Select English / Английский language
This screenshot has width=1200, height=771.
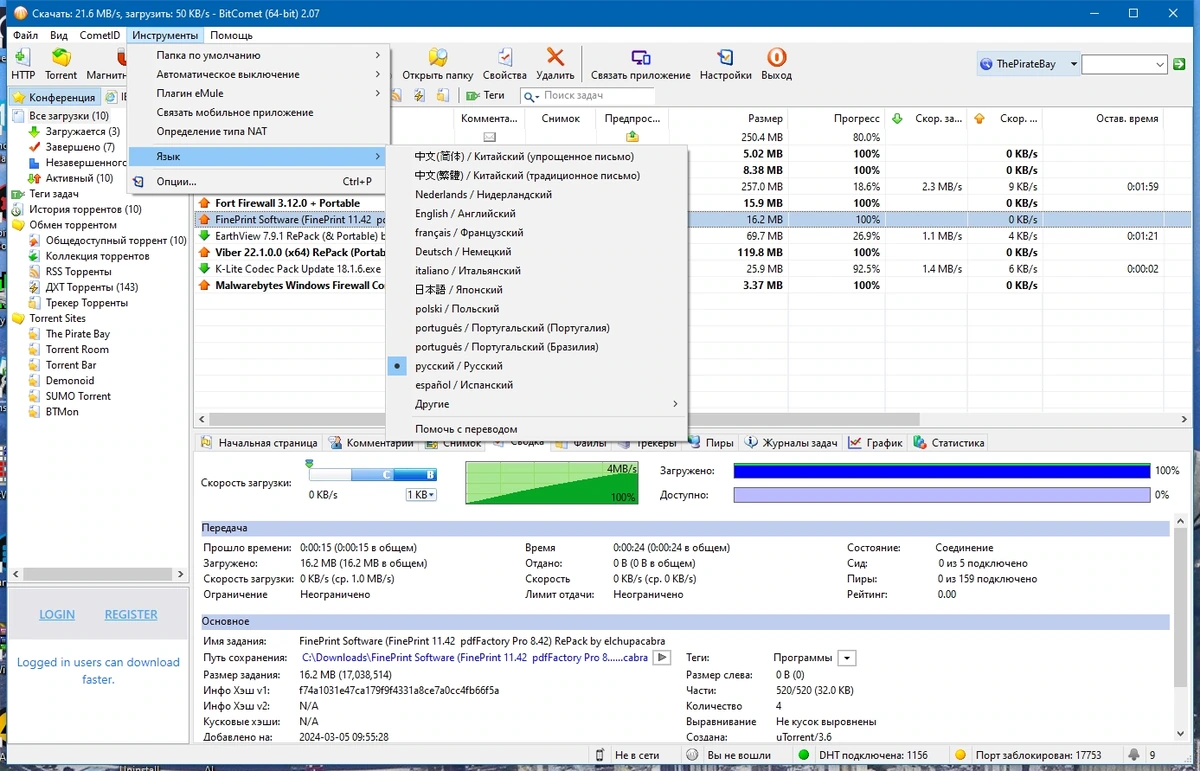pyautogui.click(x=536, y=213)
